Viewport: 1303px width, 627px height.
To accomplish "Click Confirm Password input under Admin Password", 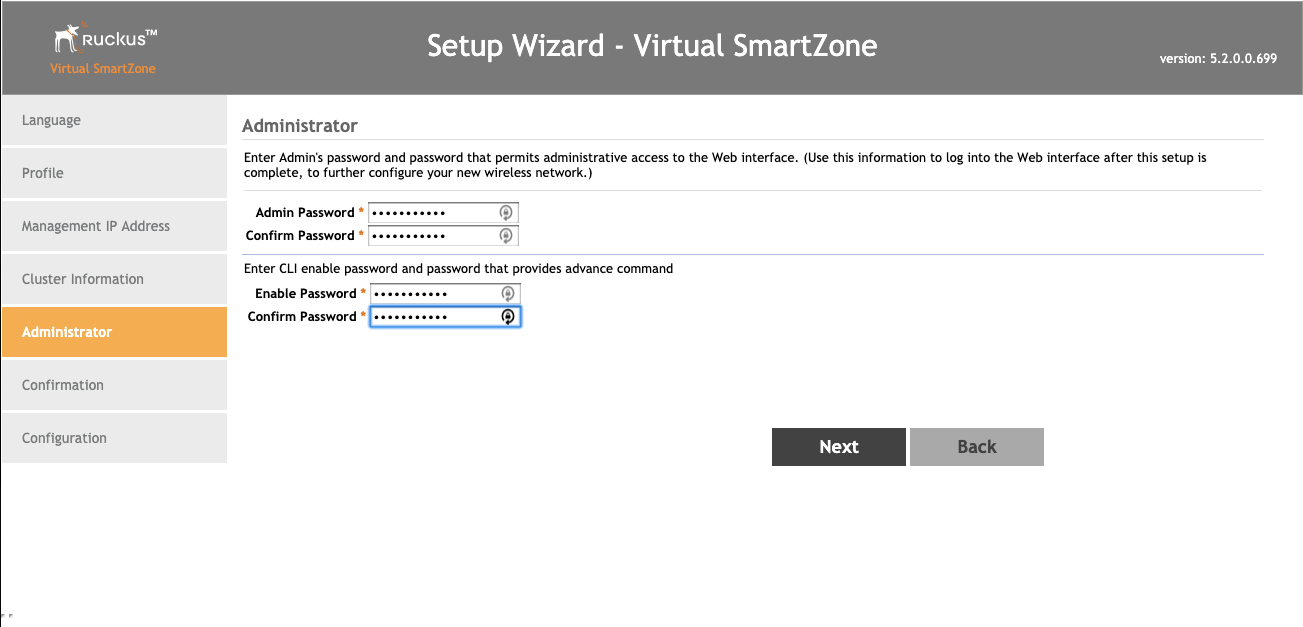I will [432, 235].
